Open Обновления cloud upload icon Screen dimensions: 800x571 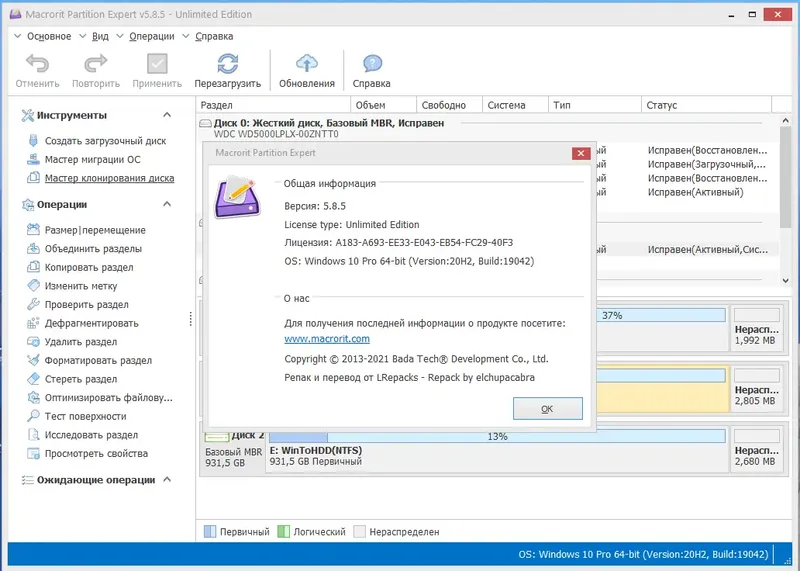307,63
